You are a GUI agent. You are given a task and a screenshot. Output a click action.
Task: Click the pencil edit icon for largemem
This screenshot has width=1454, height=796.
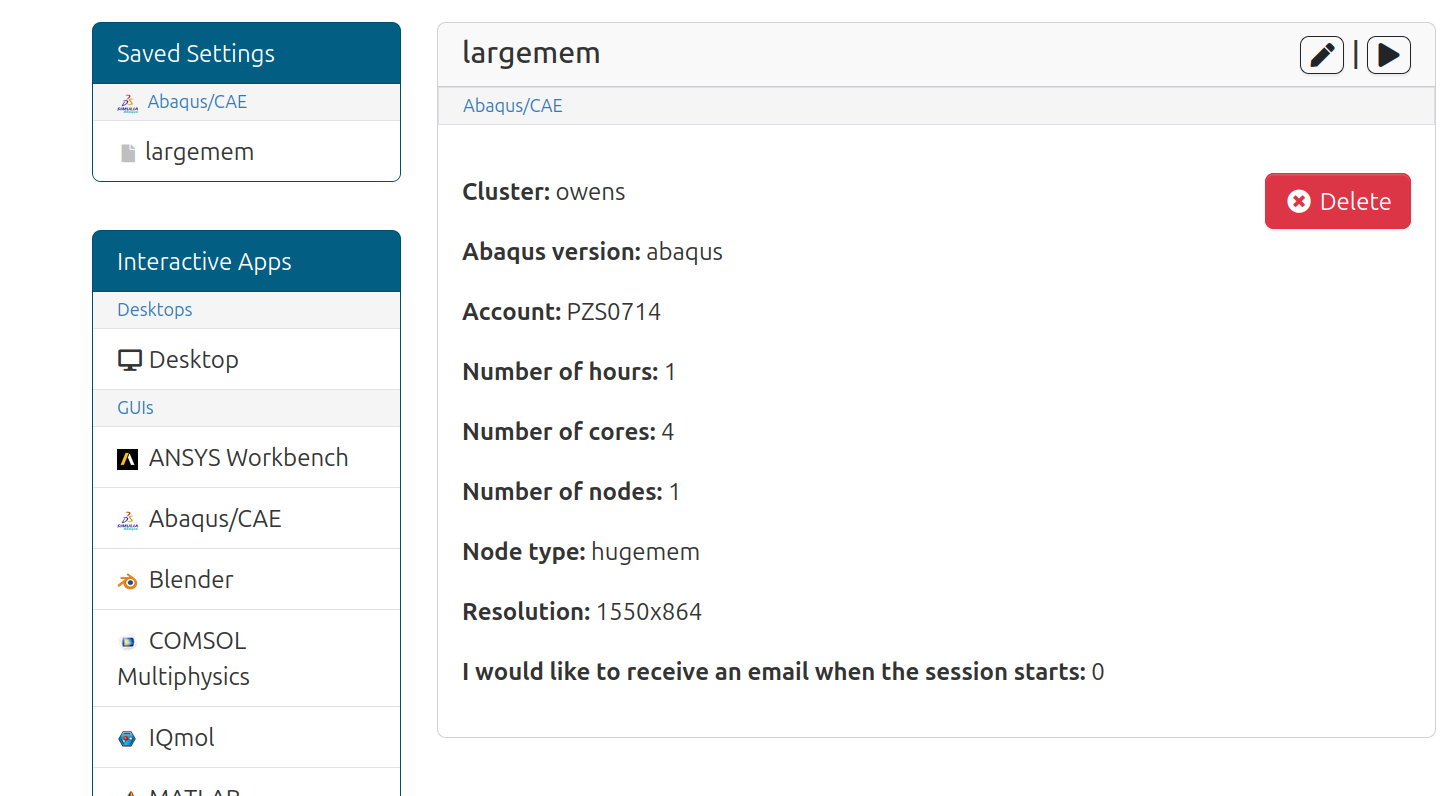pyautogui.click(x=1321, y=55)
